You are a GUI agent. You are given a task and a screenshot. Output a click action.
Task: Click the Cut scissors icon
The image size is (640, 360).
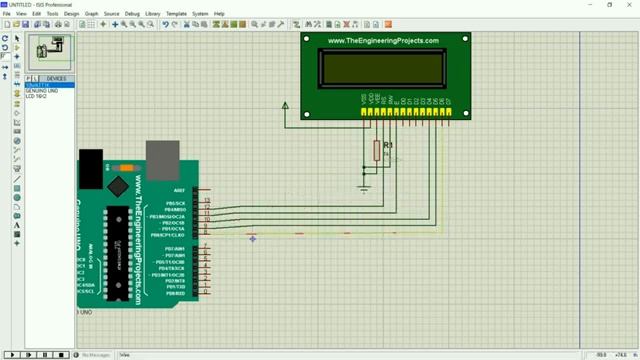(x=187, y=24)
